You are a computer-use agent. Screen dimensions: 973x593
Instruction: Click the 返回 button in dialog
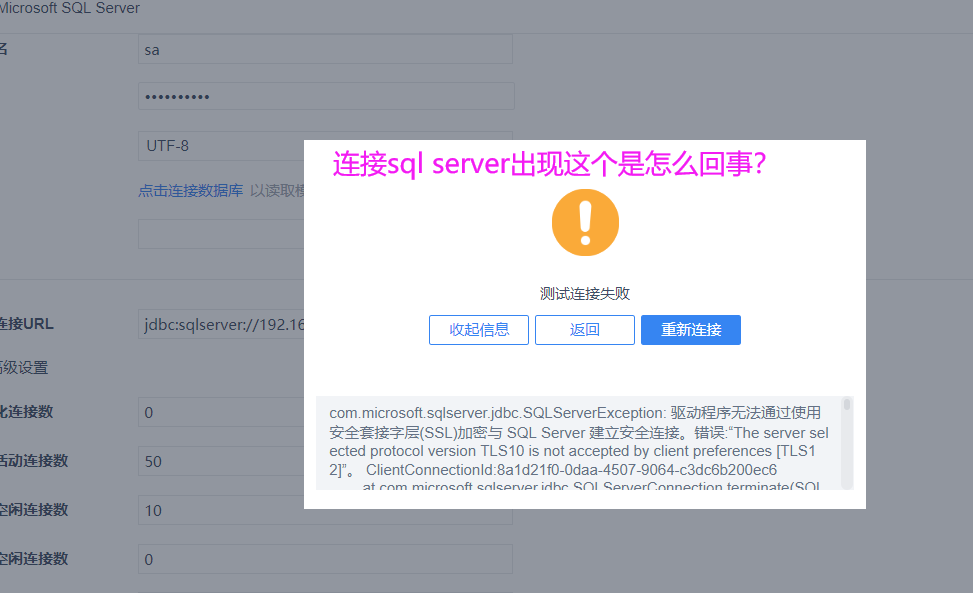(x=585, y=330)
